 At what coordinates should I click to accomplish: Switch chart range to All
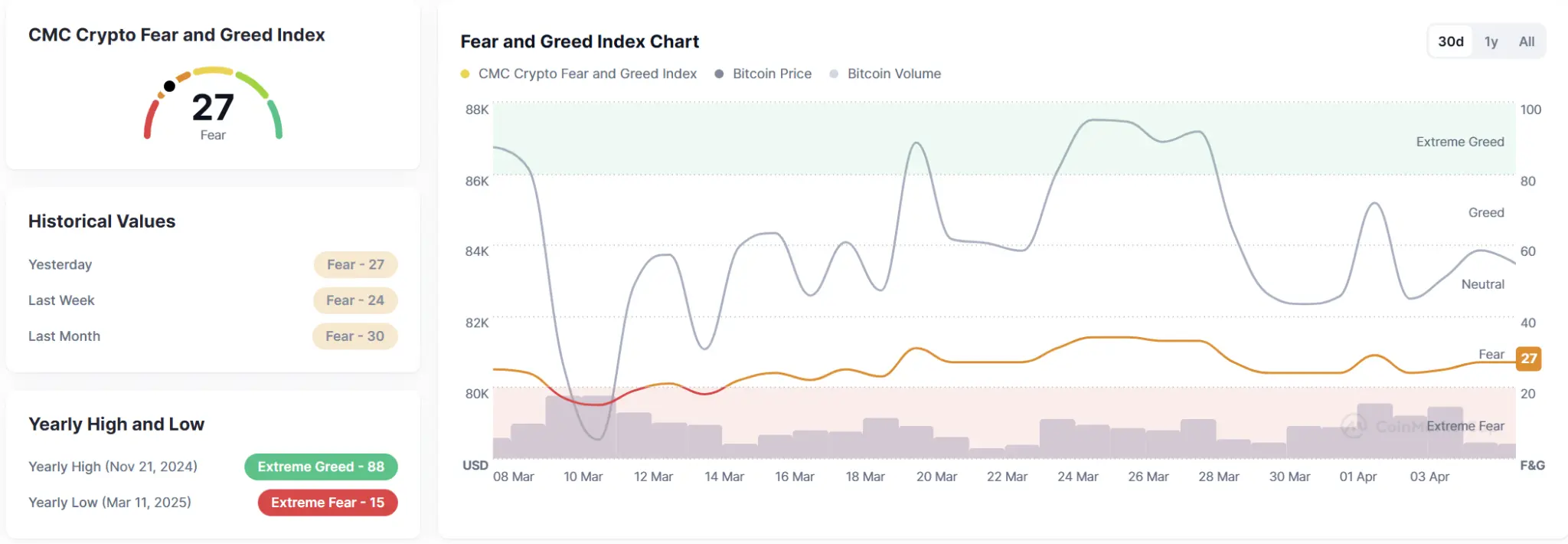pos(1526,41)
